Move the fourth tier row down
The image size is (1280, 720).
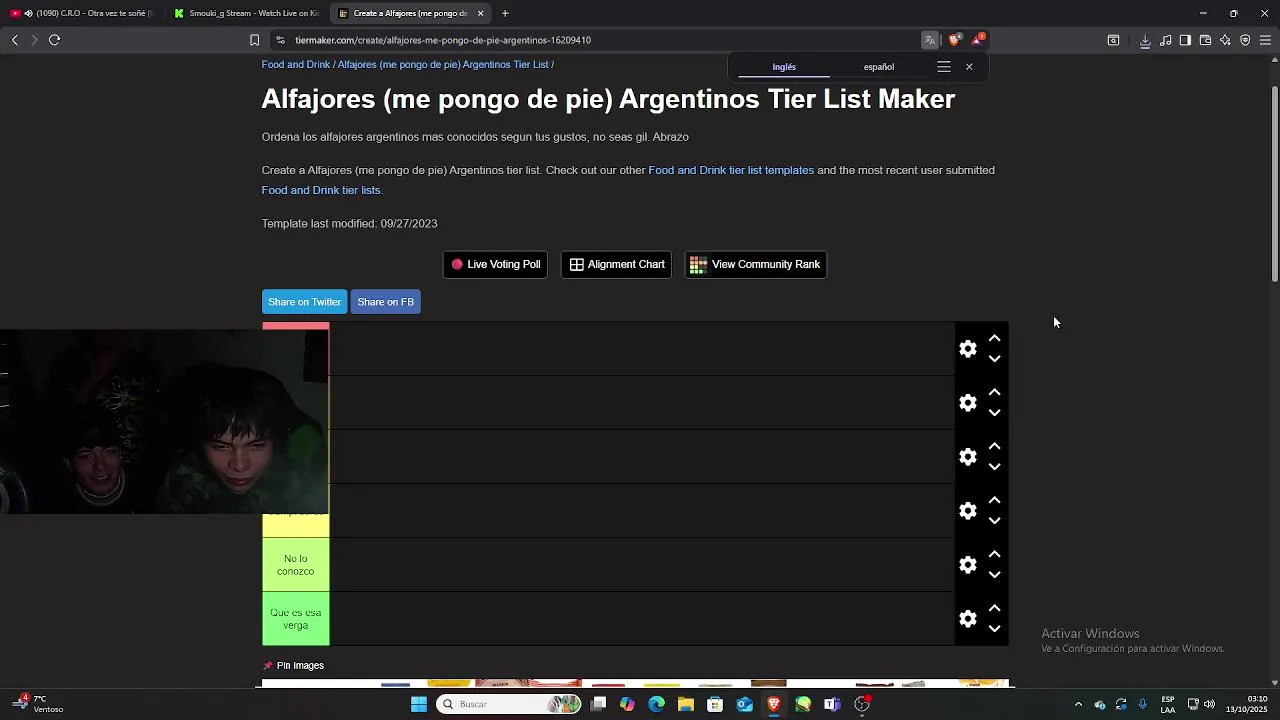[x=994, y=521]
